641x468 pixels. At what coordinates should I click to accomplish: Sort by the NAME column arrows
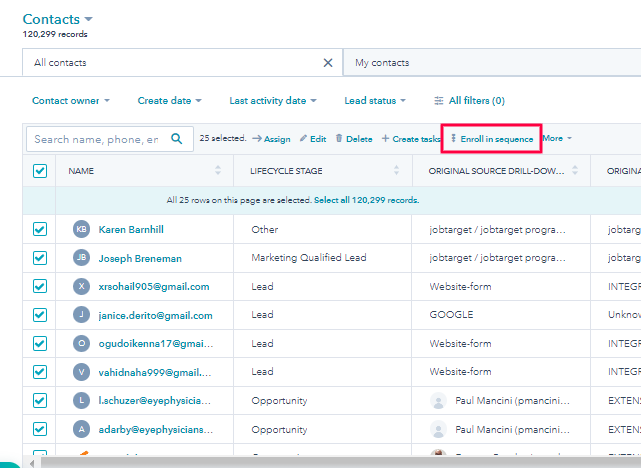coord(218,170)
